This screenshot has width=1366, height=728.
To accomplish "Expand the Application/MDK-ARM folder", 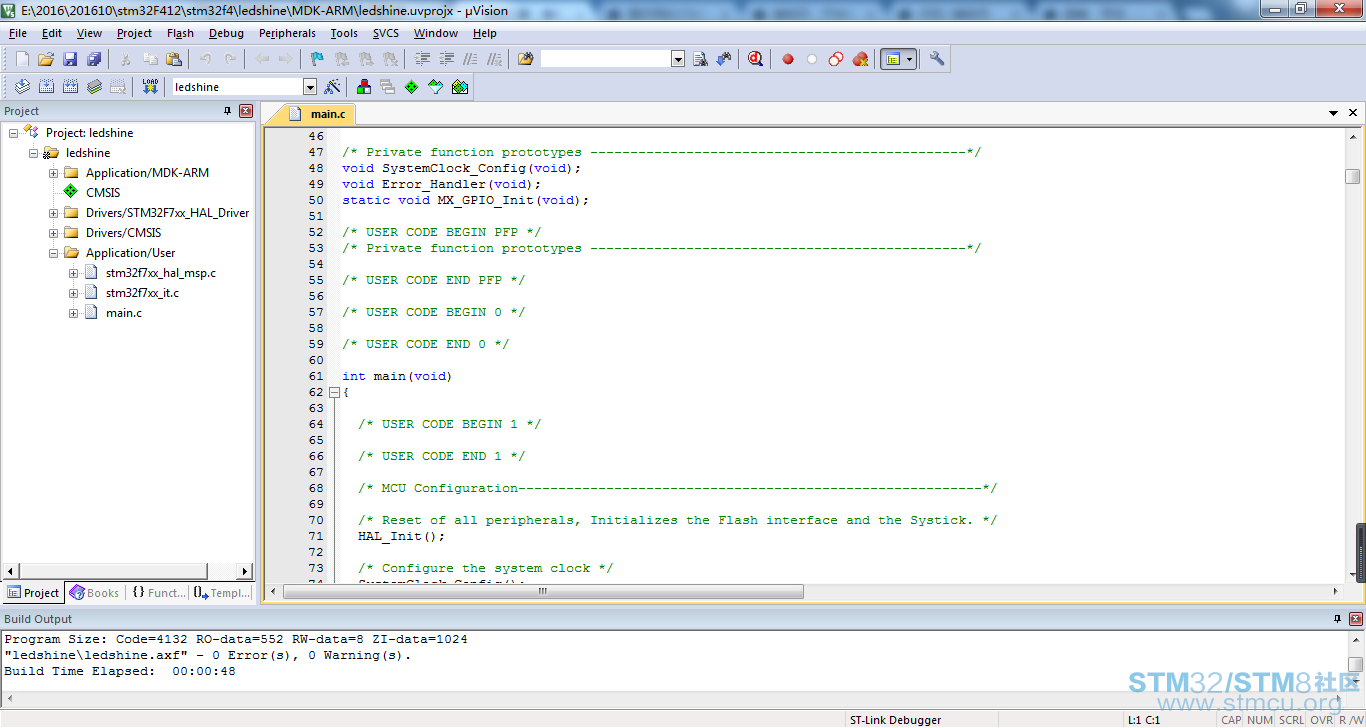I will click(54, 173).
